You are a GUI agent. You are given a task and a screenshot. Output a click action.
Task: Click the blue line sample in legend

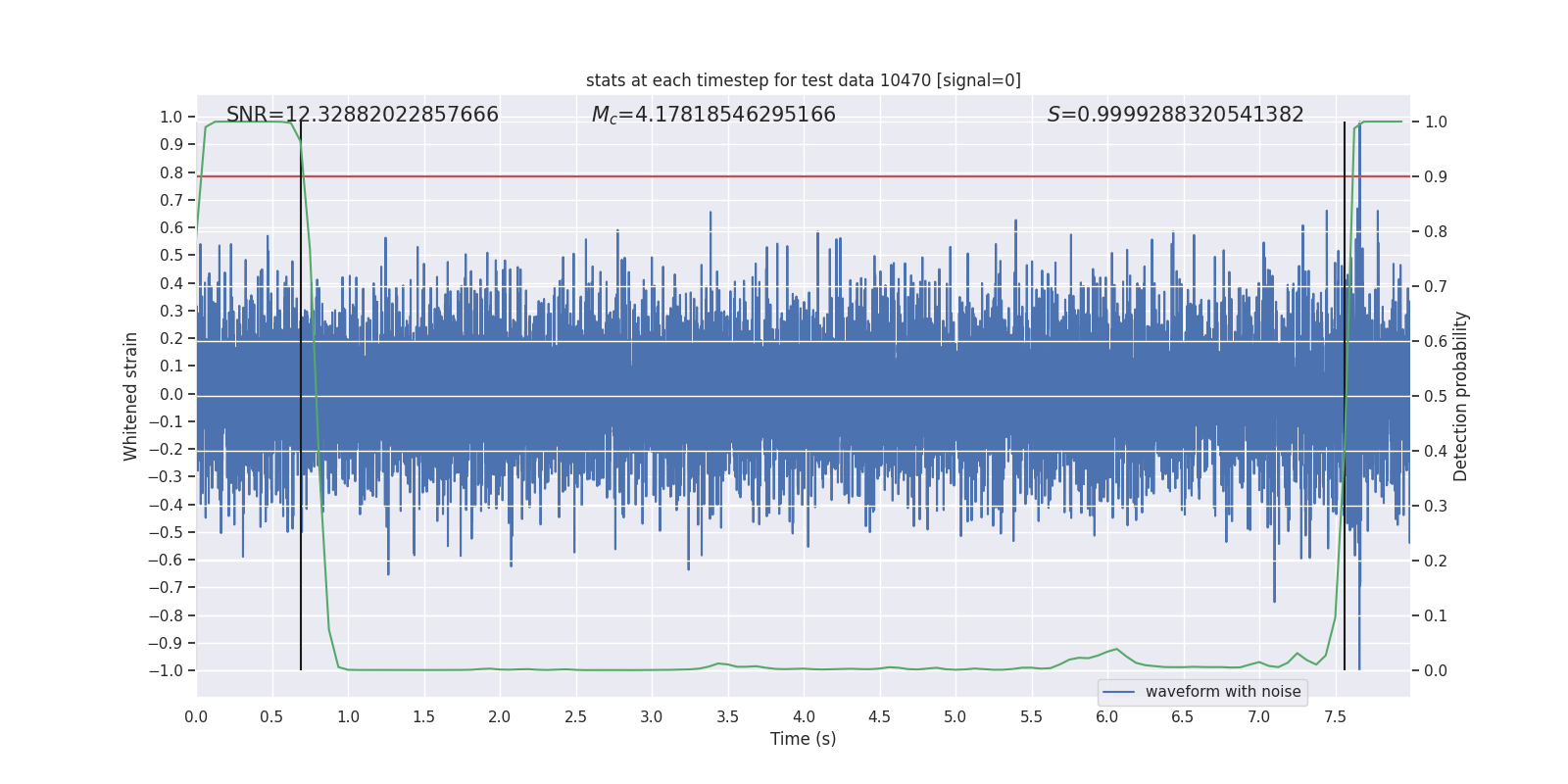[x=1119, y=692]
